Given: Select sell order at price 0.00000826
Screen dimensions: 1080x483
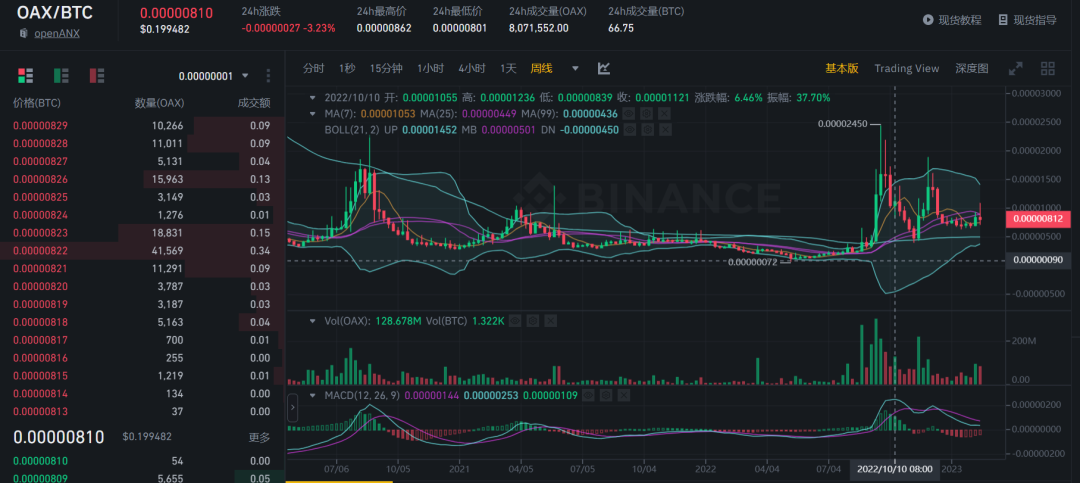Looking at the screenshot, I should 142,179.
